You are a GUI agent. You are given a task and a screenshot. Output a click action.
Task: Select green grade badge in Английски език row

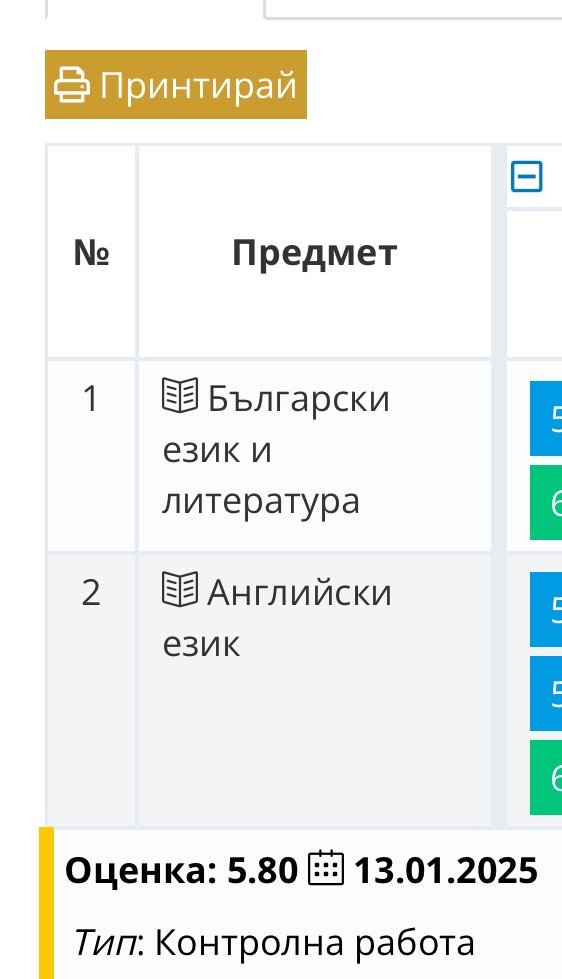[x=546, y=777]
